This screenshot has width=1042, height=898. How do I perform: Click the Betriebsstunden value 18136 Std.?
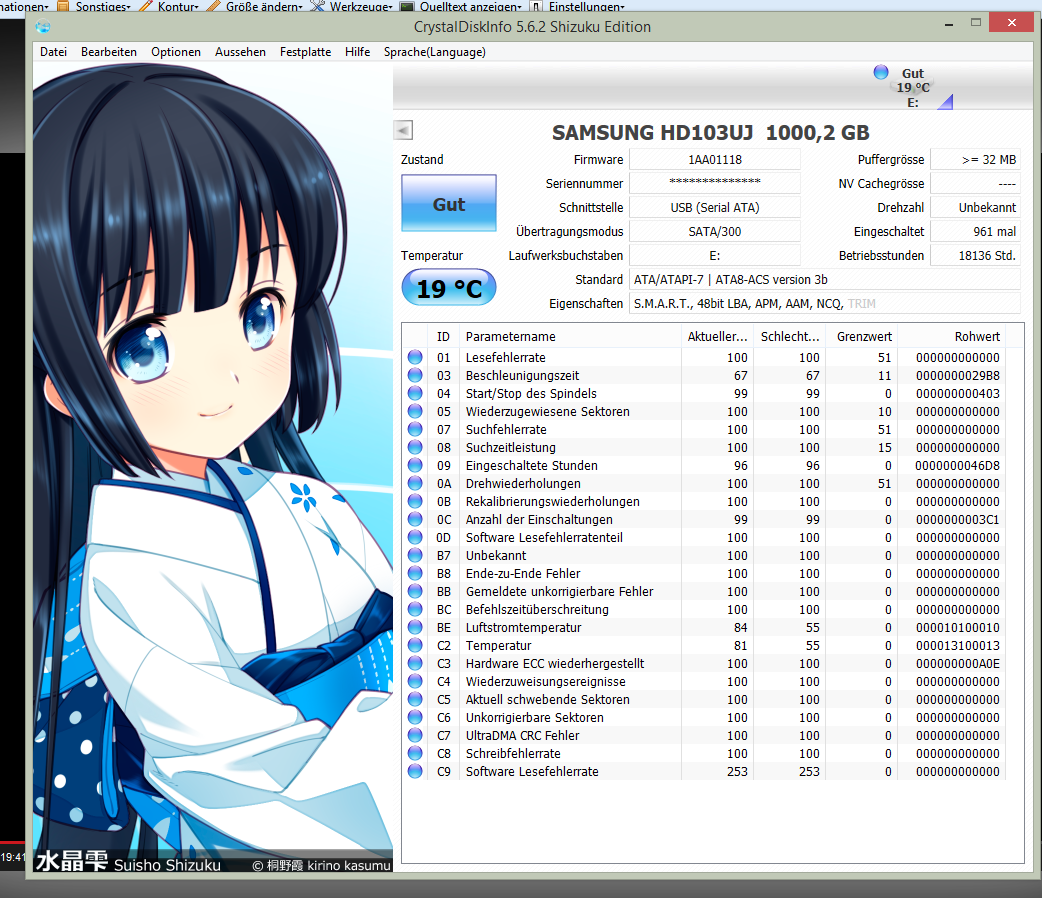click(975, 255)
